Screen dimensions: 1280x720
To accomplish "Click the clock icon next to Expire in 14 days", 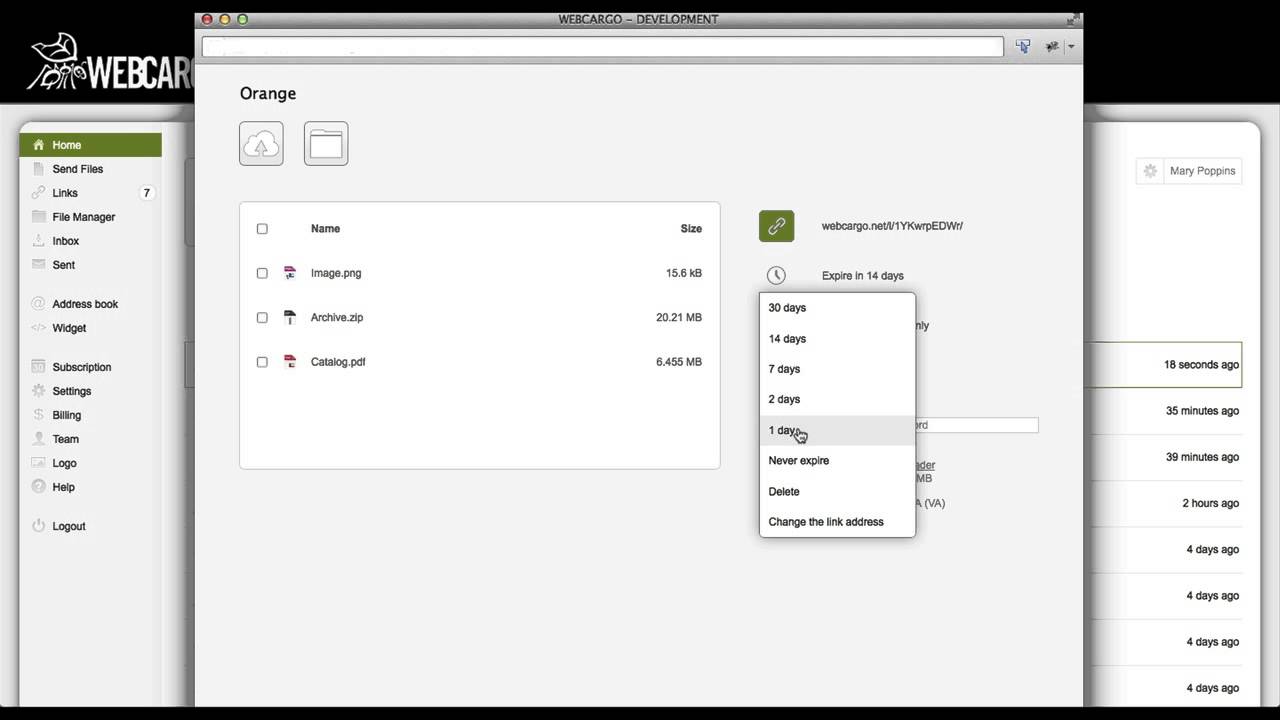I will pyautogui.click(x=776, y=275).
